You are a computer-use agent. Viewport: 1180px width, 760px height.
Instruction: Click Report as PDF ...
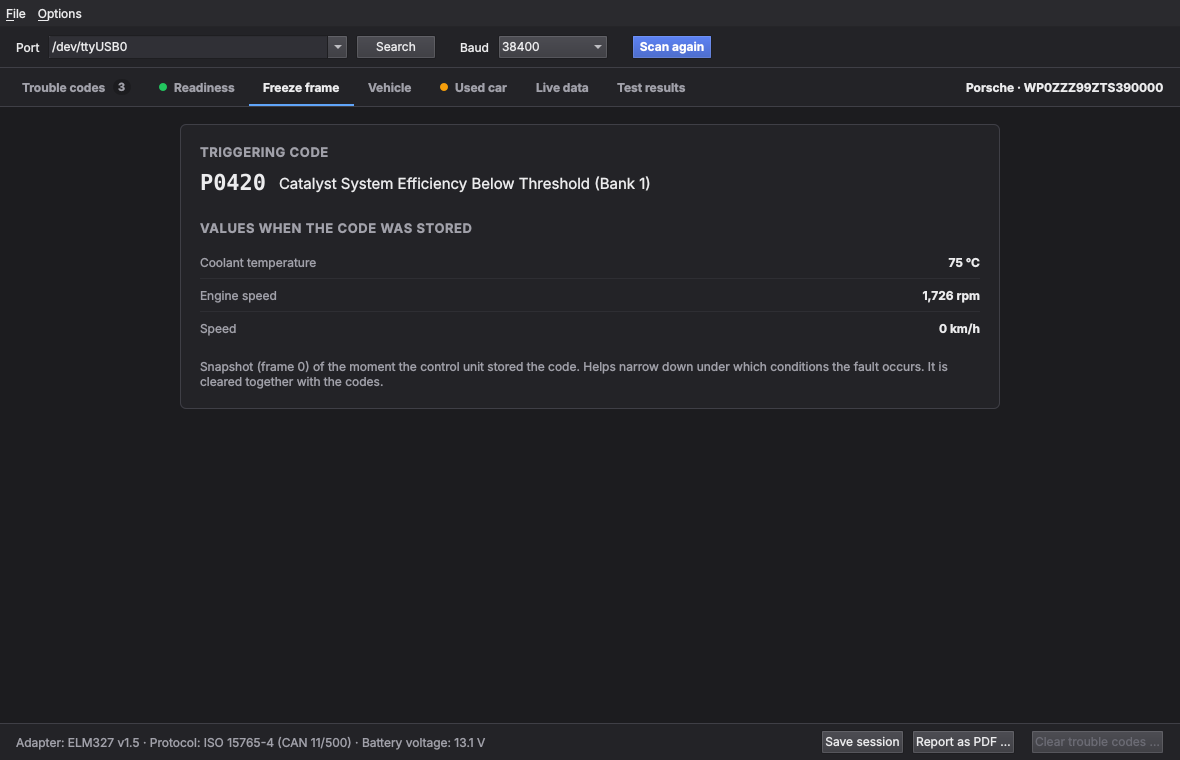tap(963, 742)
